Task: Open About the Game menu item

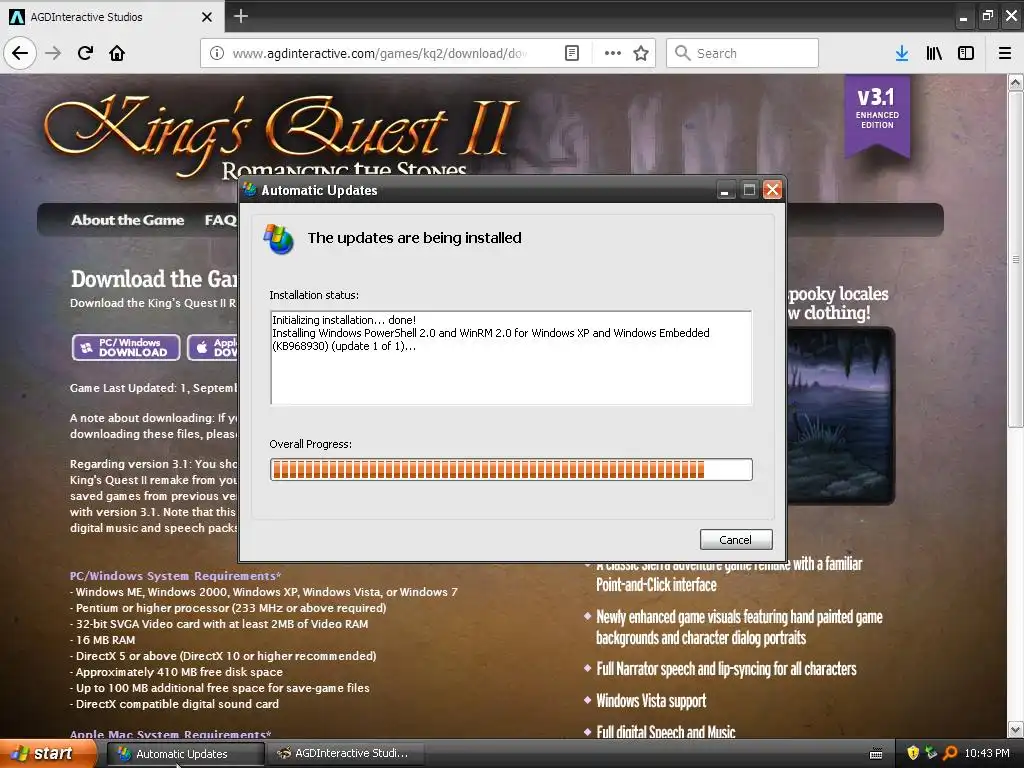Action: click(127, 220)
